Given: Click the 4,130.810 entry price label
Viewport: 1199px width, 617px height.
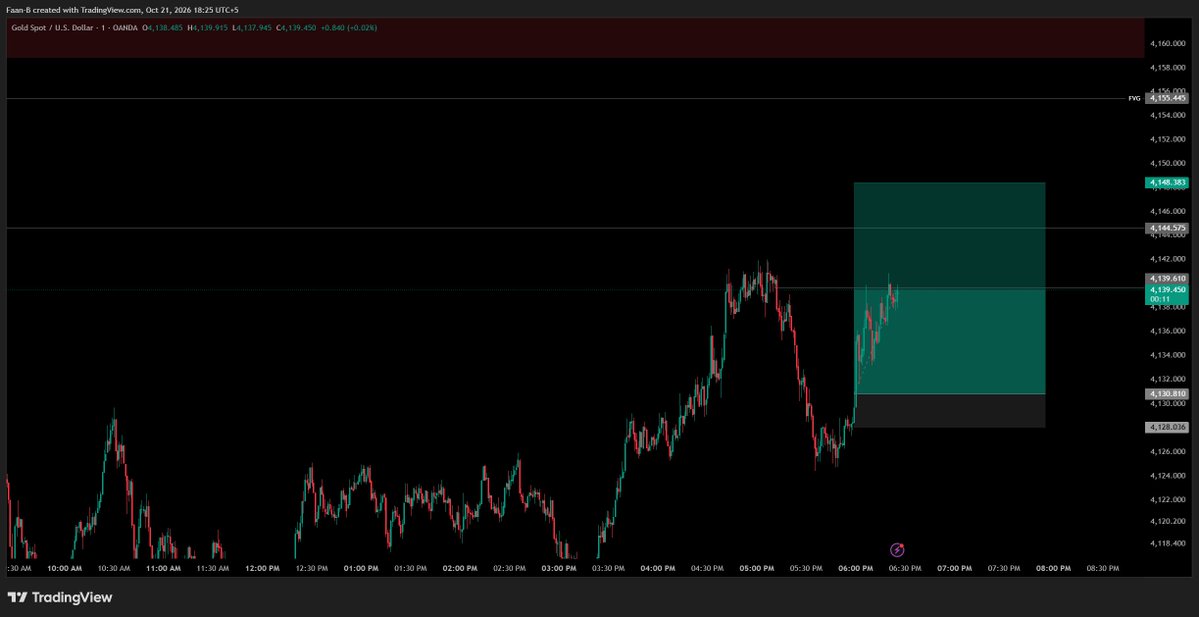Looking at the screenshot, I should click(x=1166, y=394).
